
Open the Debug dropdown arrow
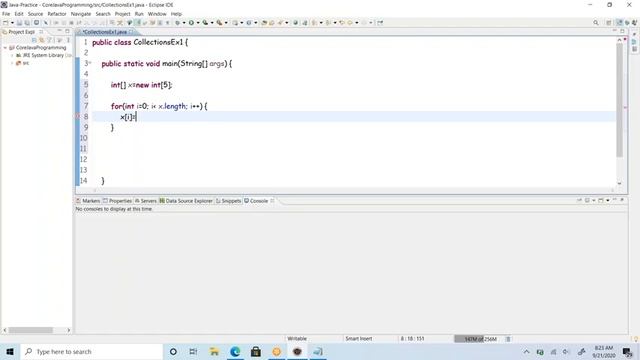click(x=184, y=22)
